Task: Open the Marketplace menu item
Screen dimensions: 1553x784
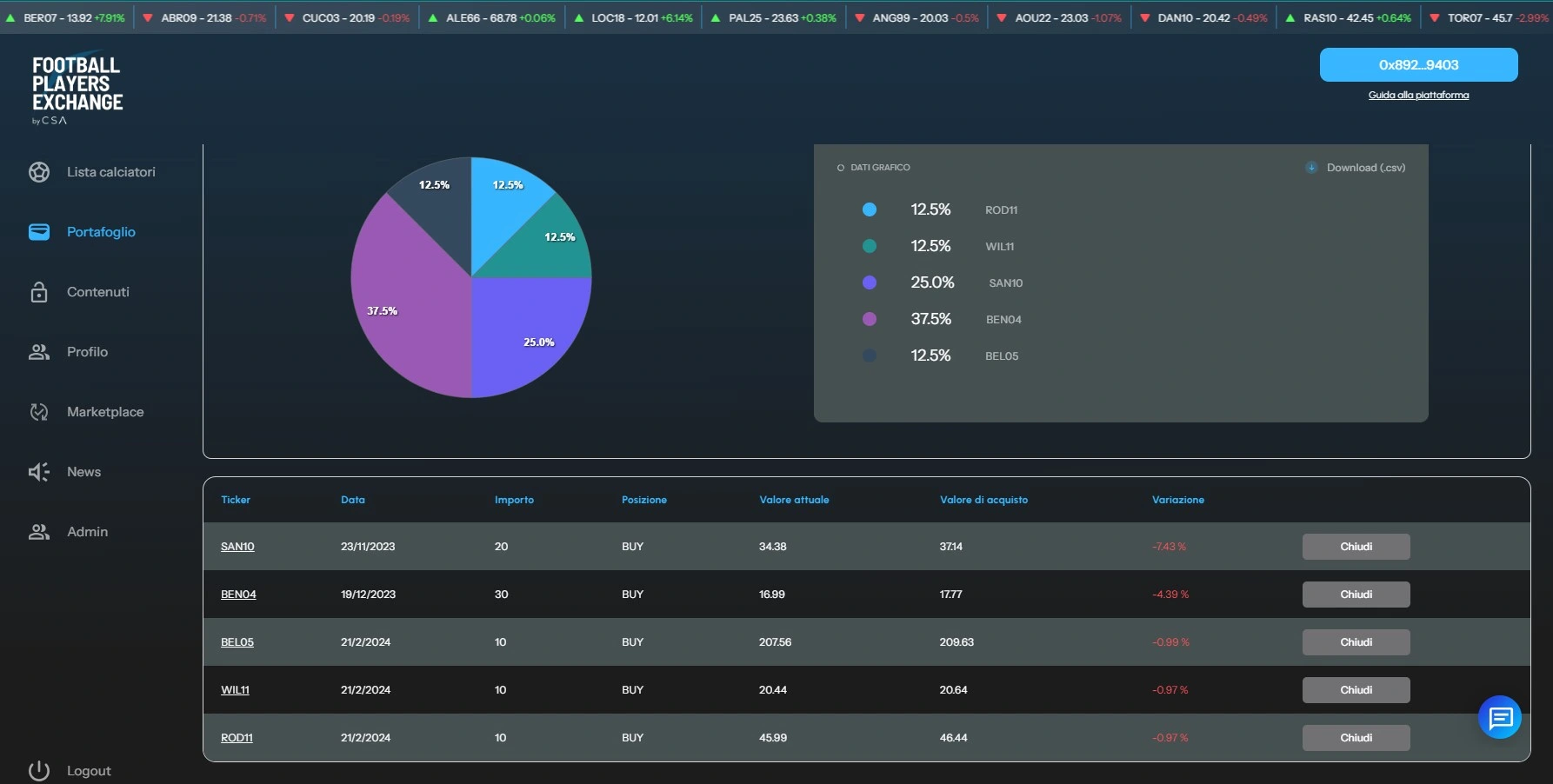Action: (x=105, y=412)
